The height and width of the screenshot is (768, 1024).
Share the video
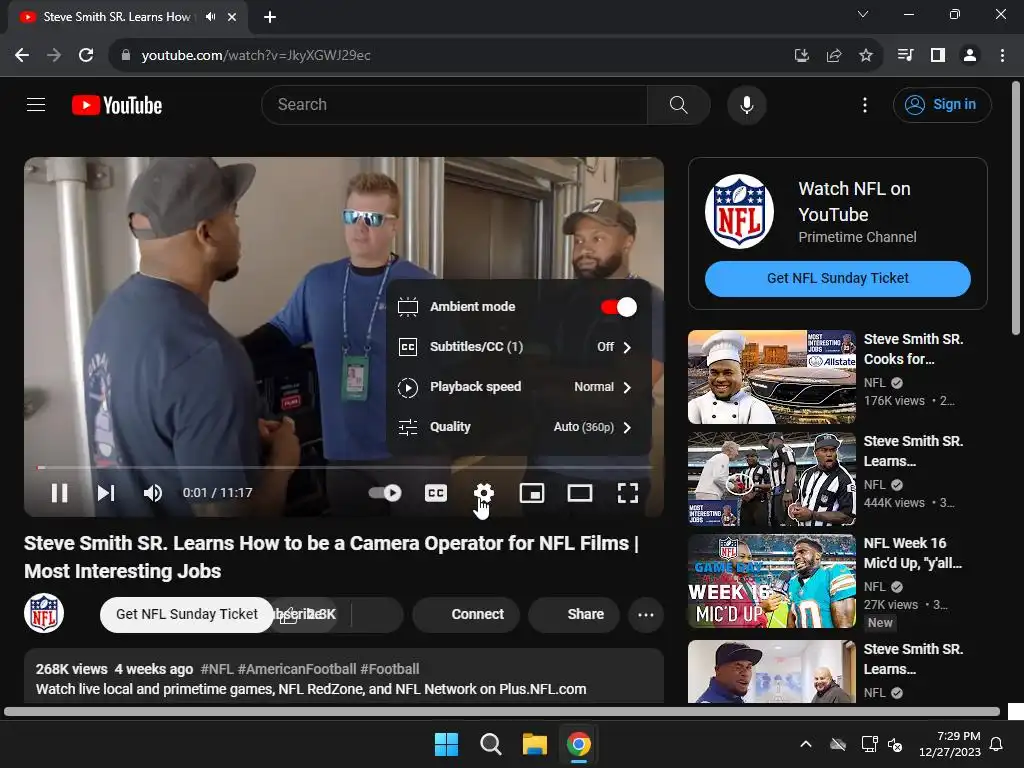[x=574, y=615]
